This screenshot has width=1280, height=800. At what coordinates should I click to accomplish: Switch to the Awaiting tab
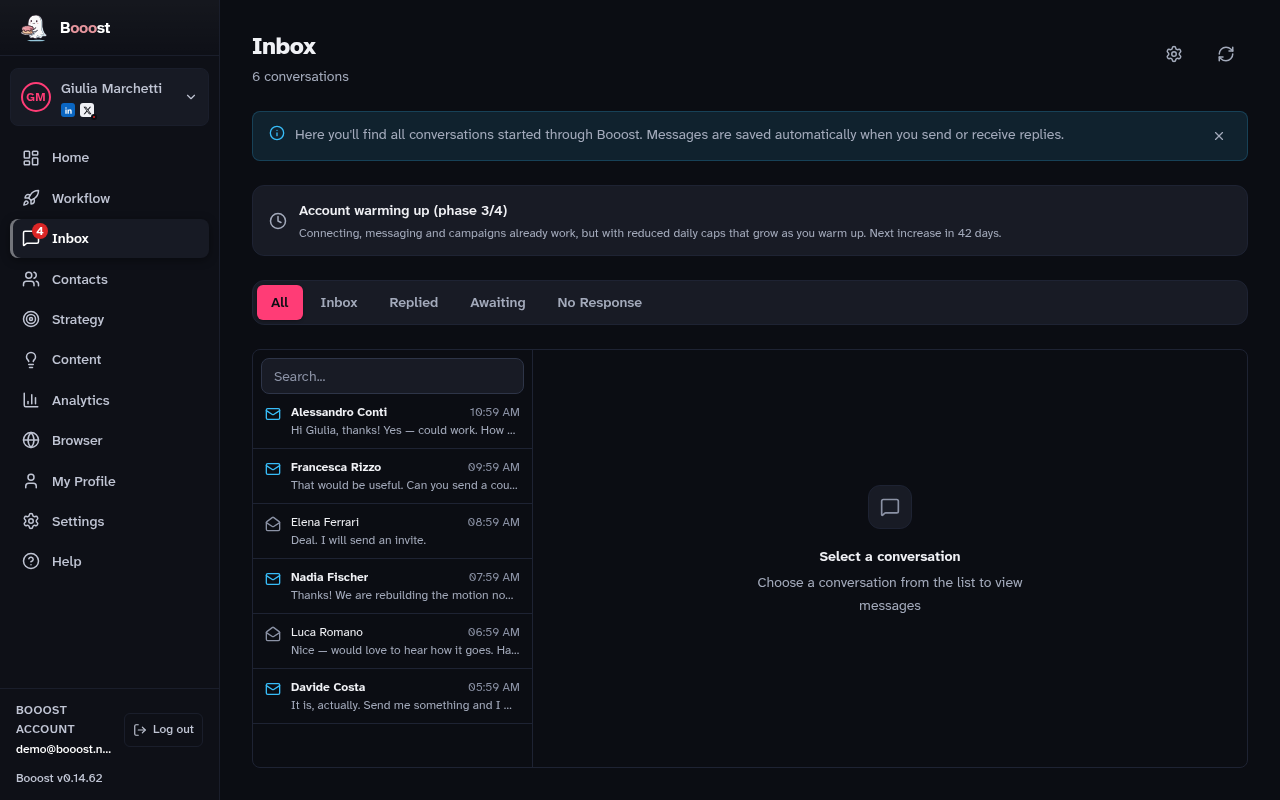click(x=498, y=302)
